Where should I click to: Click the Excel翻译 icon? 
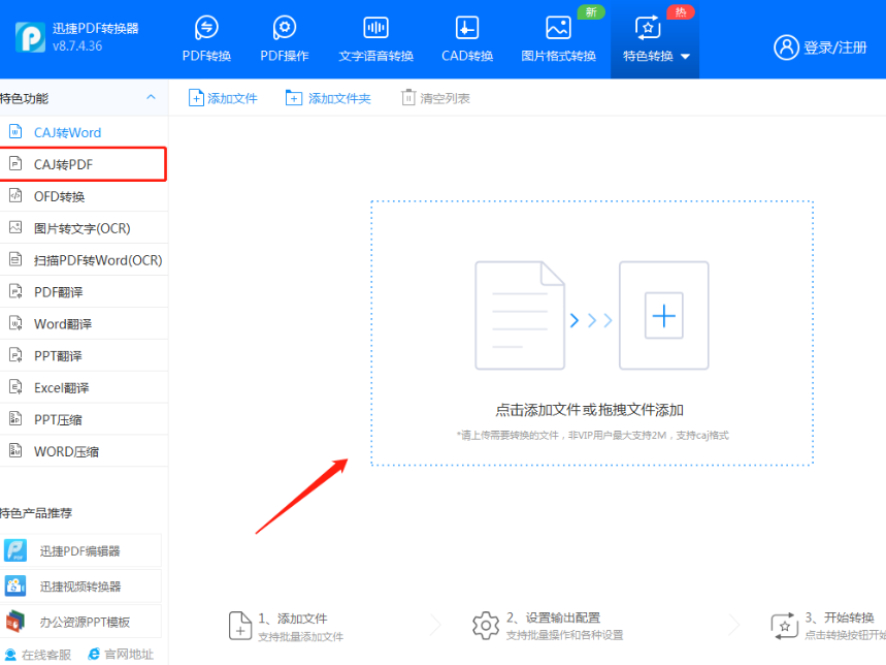coord(15,387)
